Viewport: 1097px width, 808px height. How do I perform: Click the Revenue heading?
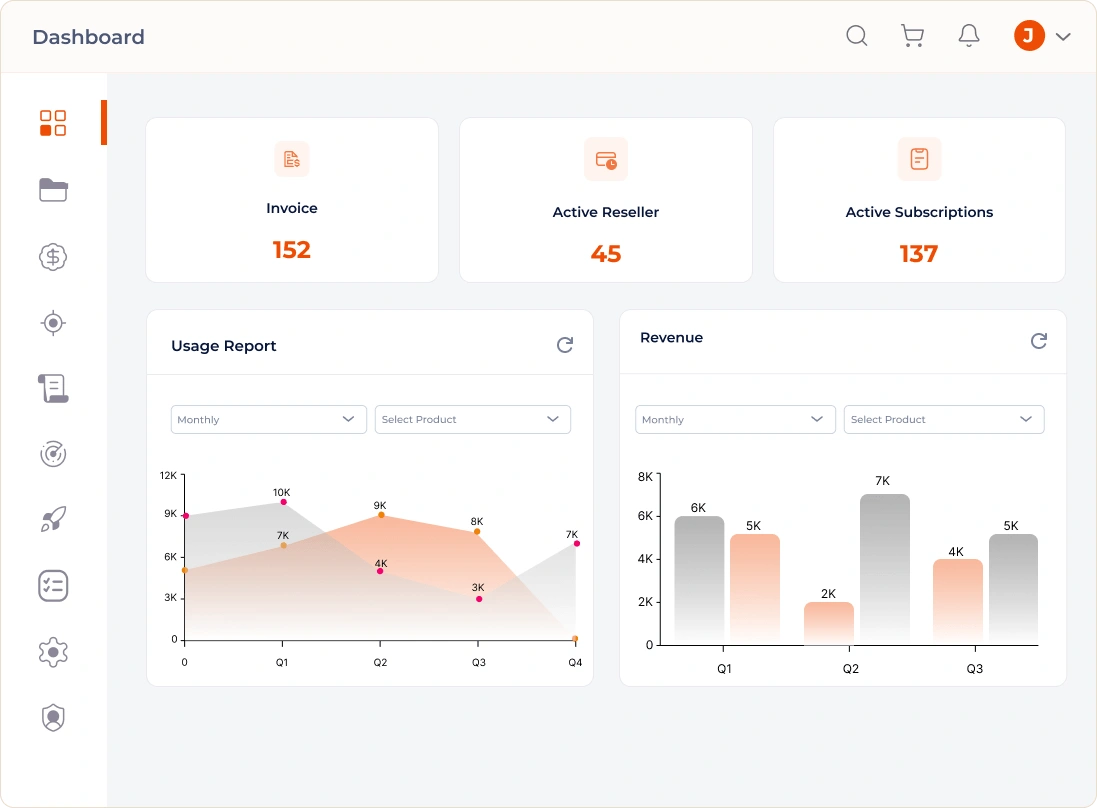point(672,337)
